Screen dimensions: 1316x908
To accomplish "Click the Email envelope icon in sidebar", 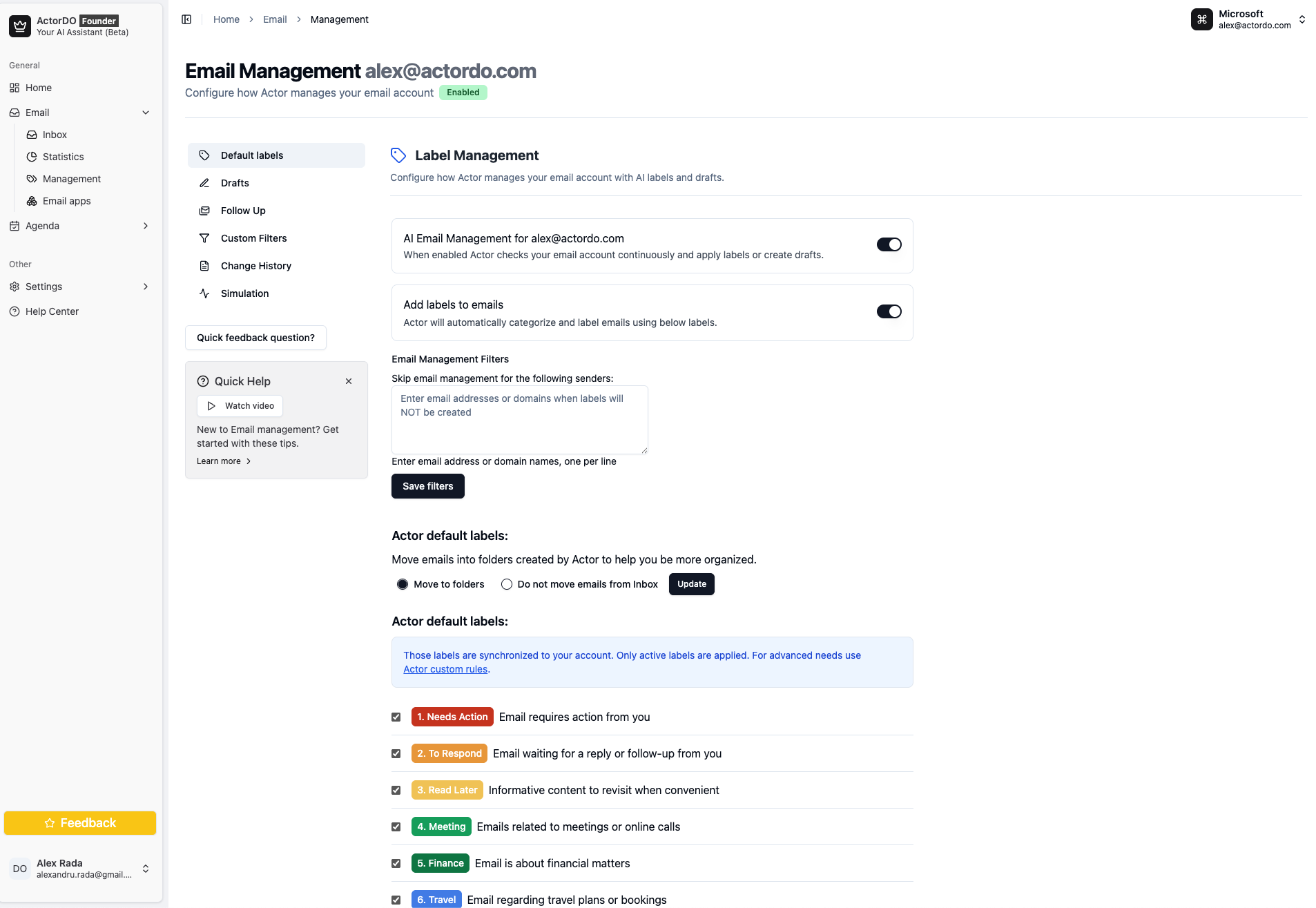I will [x=14, y=113].
